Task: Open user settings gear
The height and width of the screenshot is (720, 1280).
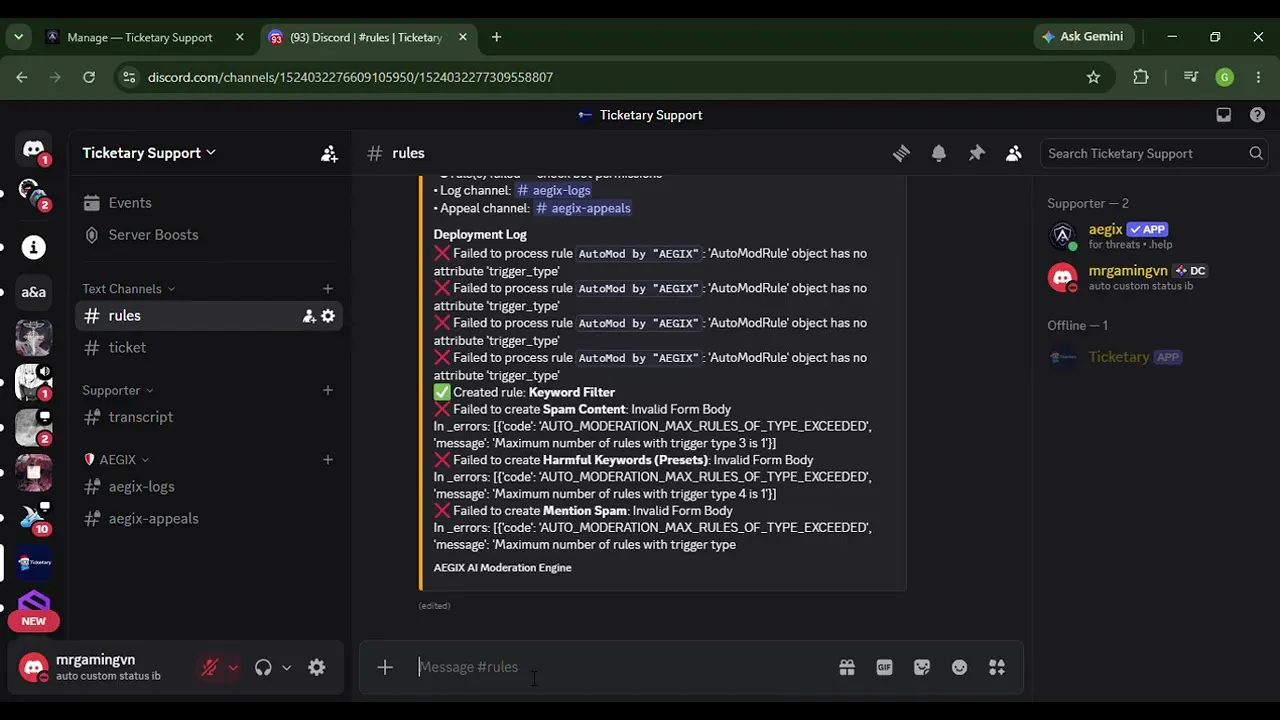Action: (317, 668)
